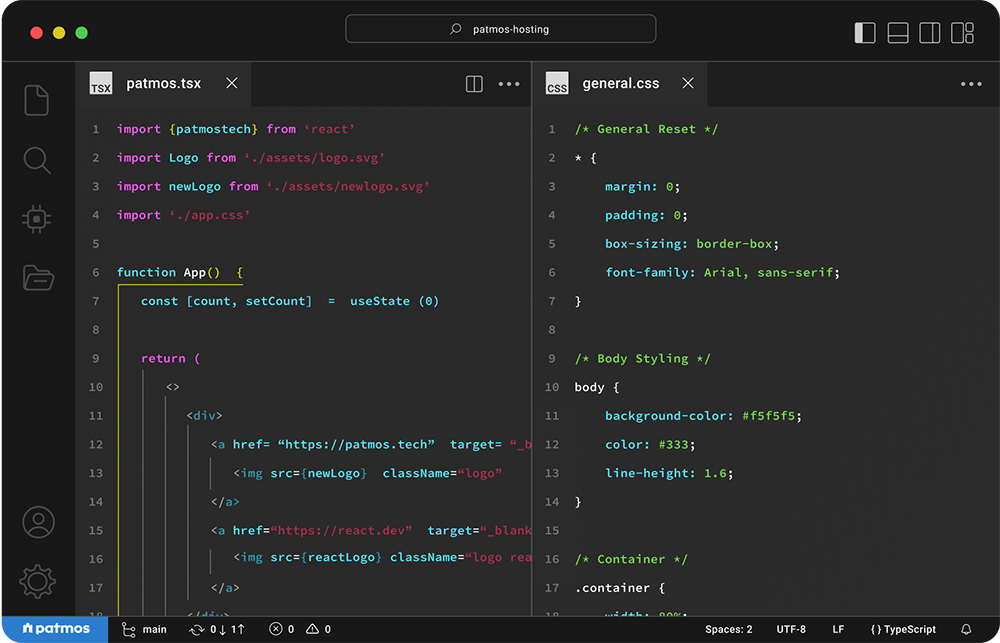The image size is (1000, 643).
Task: Click UTF-8 encoding in status bar
Action: [791, 630]
